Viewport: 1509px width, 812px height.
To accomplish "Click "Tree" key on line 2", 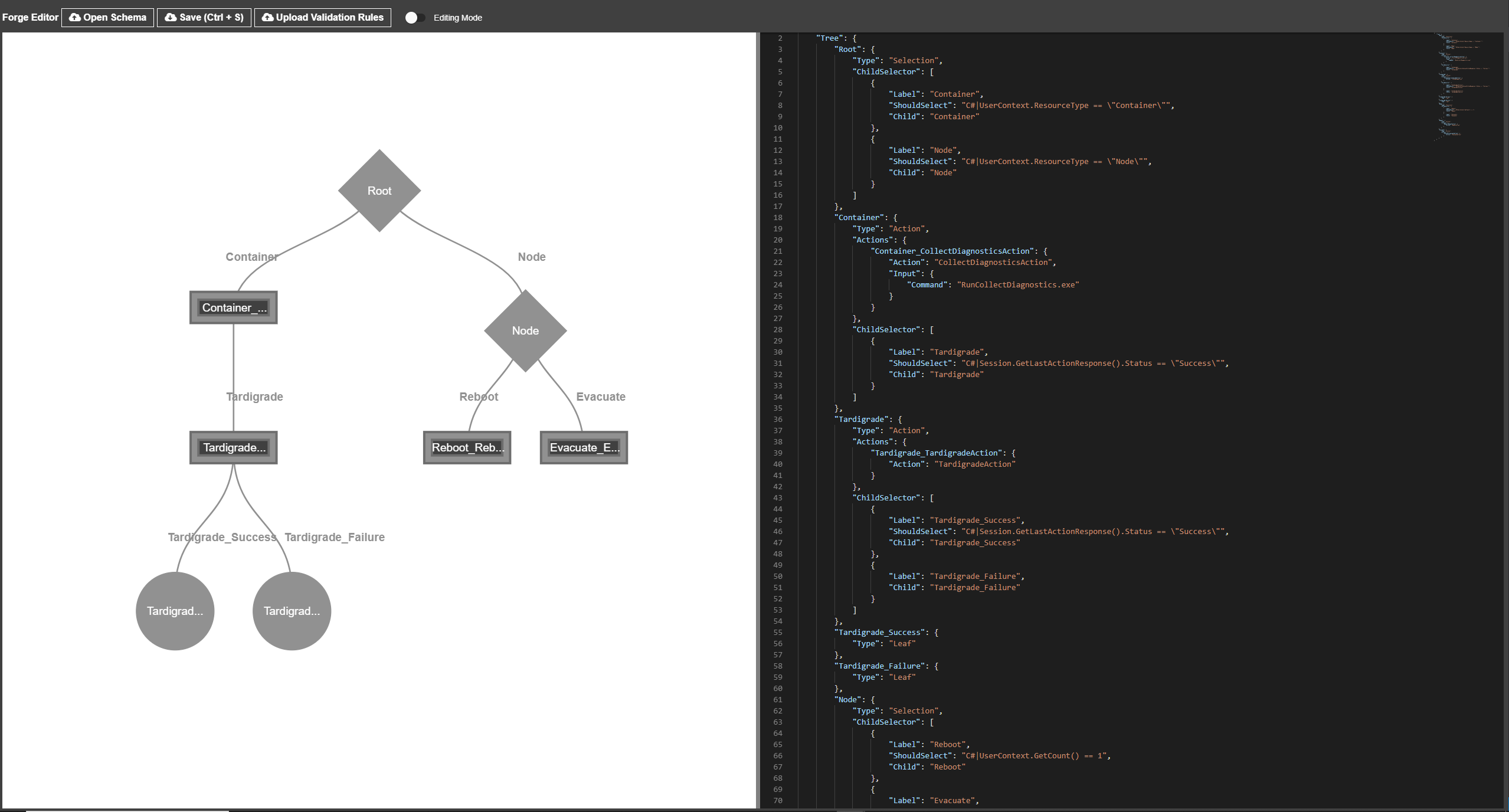I will pyautogui.click(x=829, y=38).
